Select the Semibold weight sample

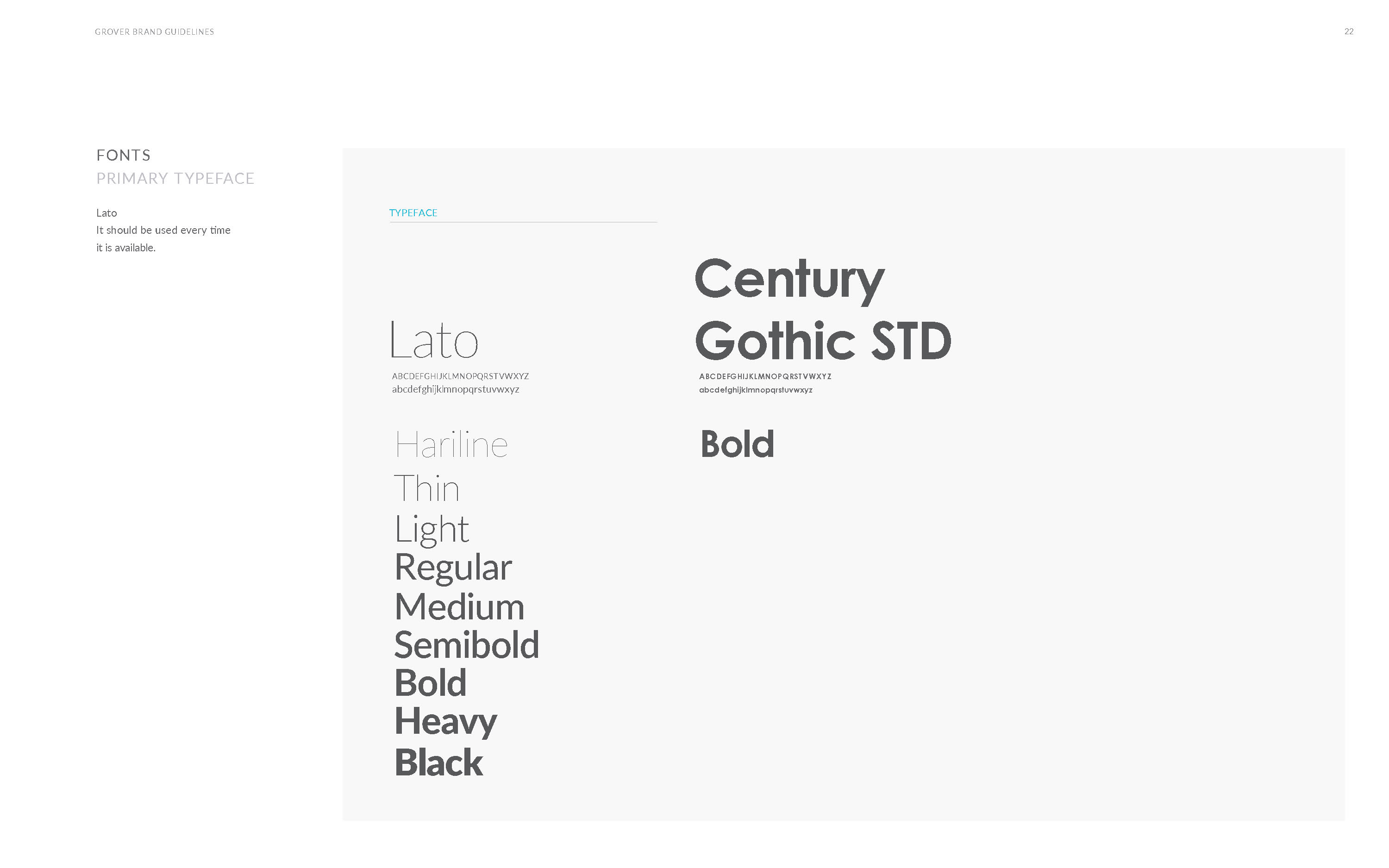coord(467,645)
